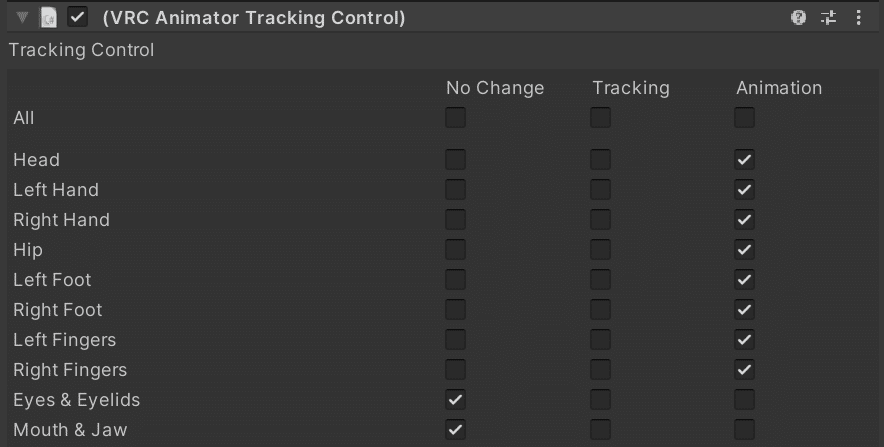
Task: Set Left Fingers to No Change
Action: tap(455, 339)
